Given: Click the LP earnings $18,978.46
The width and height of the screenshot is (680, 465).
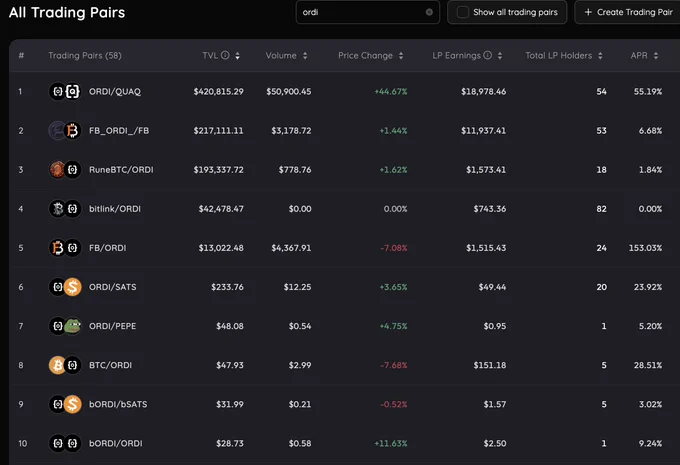Looking at the screenshot, I should [484, 92].
